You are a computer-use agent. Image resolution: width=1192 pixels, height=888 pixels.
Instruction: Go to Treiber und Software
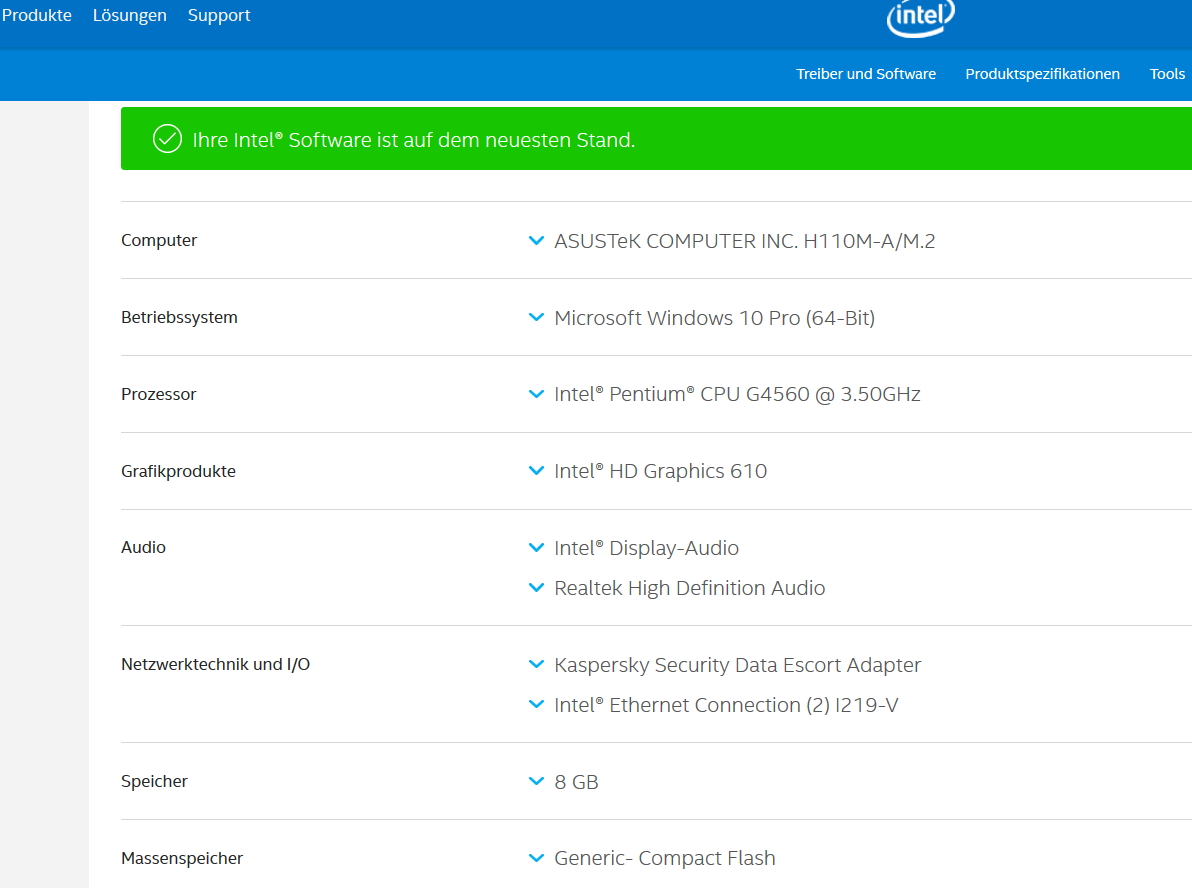tap(866, 74)
